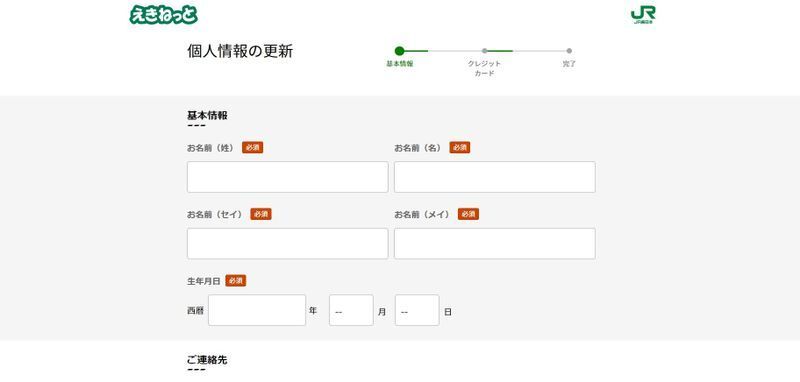800x382 pixels.
Task: Select the クレジットカード progress step
Action: point(484,62)
